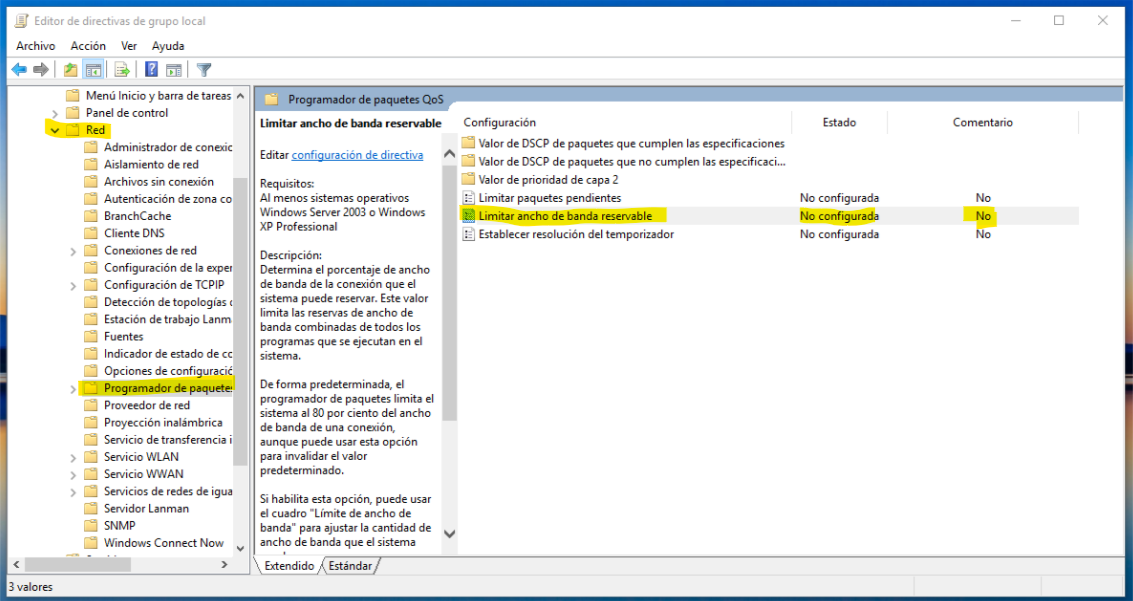The image size is (1133, 601).
Task: Click the folder icon in Programador de paquetes QoS header
Action: point(272,99)
